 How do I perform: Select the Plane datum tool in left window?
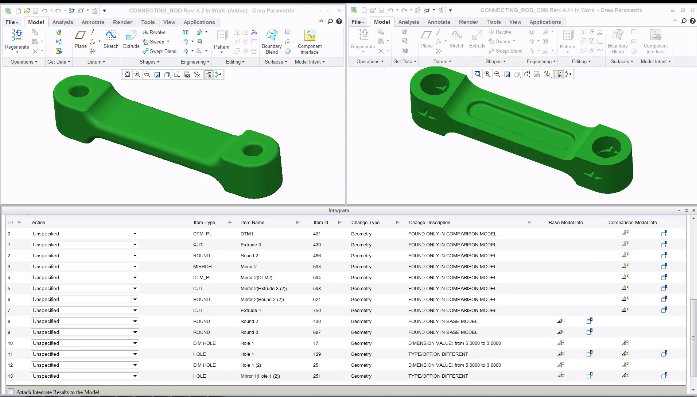click(80, 39)
